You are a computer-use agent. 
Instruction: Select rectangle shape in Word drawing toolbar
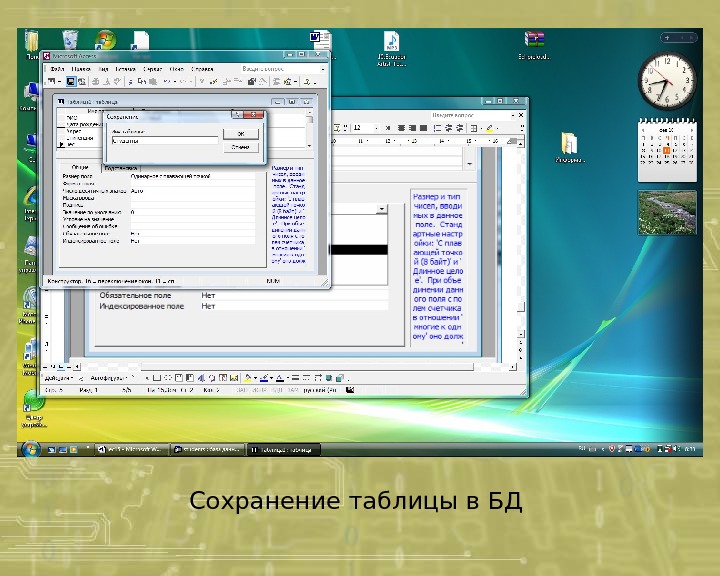[x=157, y=378]
